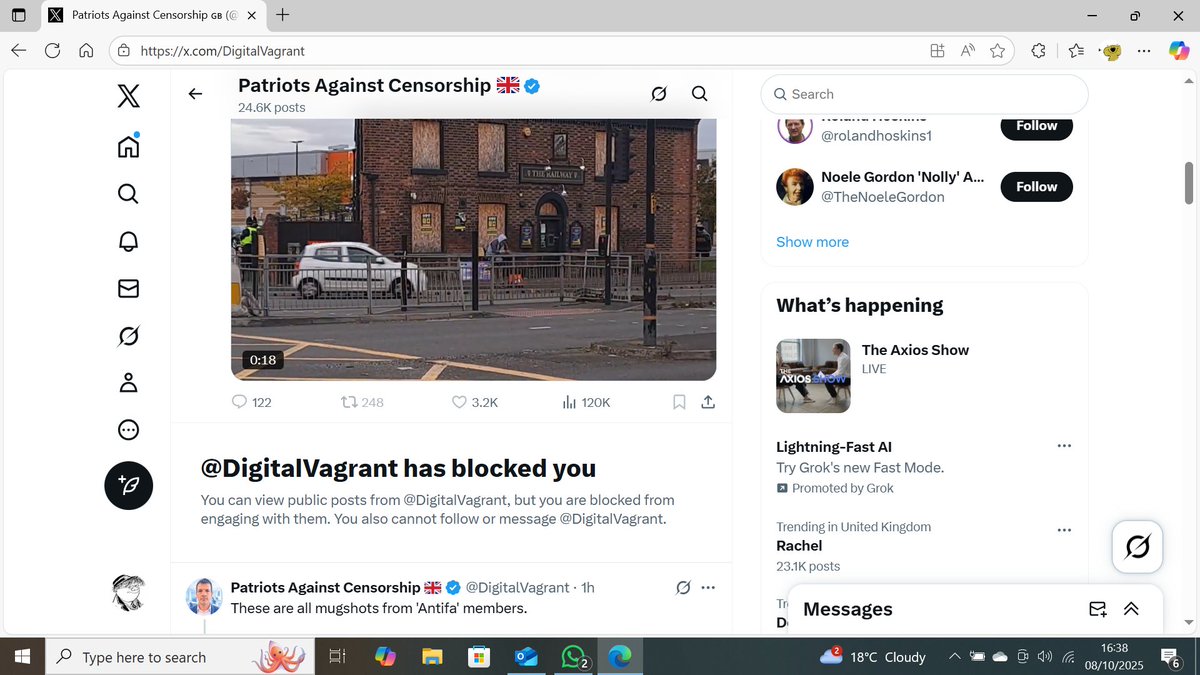Follow @rolandhoskins1
The height and width of the screenshot is (675, 1200).
tap(1037, 126)
